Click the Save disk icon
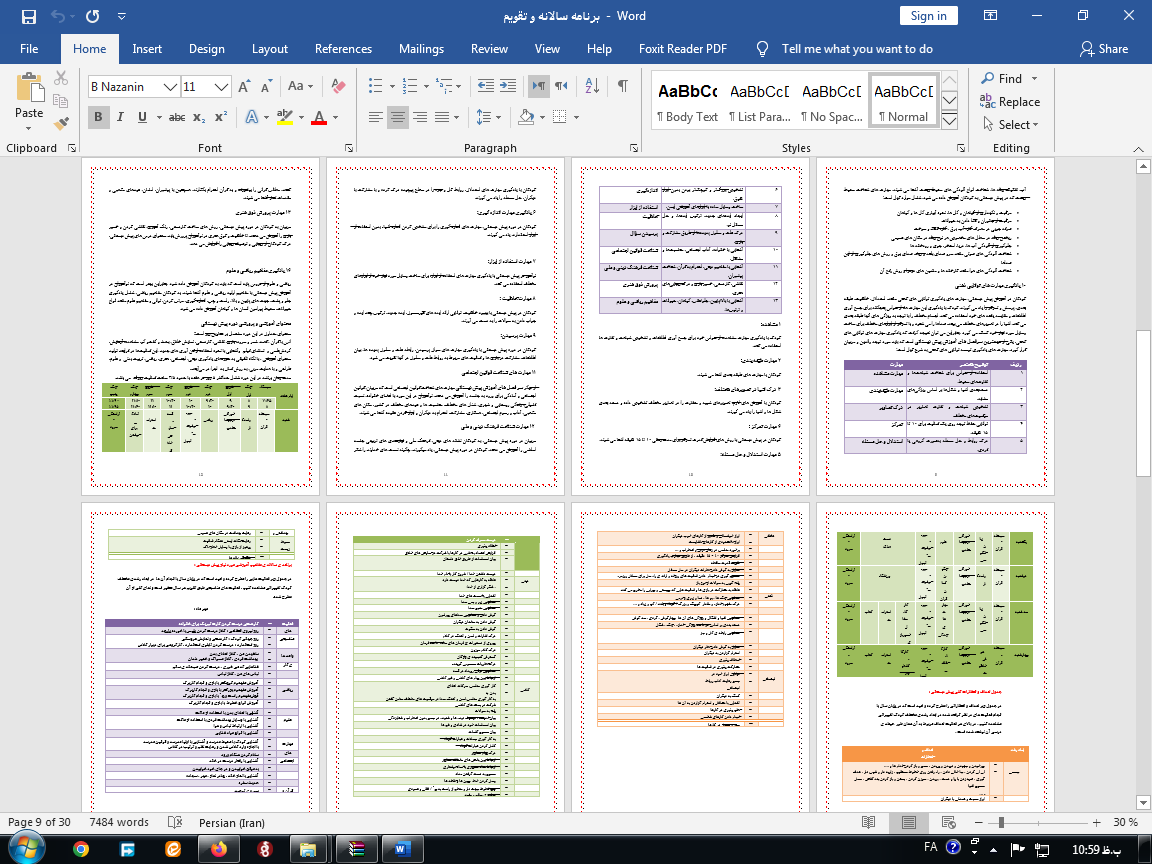Image resolution: width=1152 pixels, height=864 pixels. (x=29, y=16)
